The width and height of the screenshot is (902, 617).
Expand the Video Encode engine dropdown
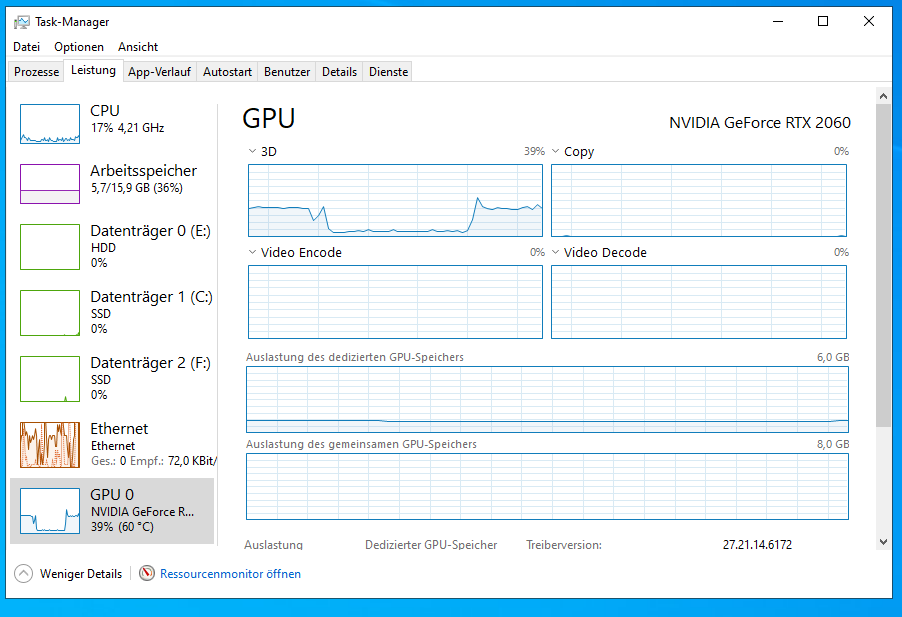tap(252, 253)
